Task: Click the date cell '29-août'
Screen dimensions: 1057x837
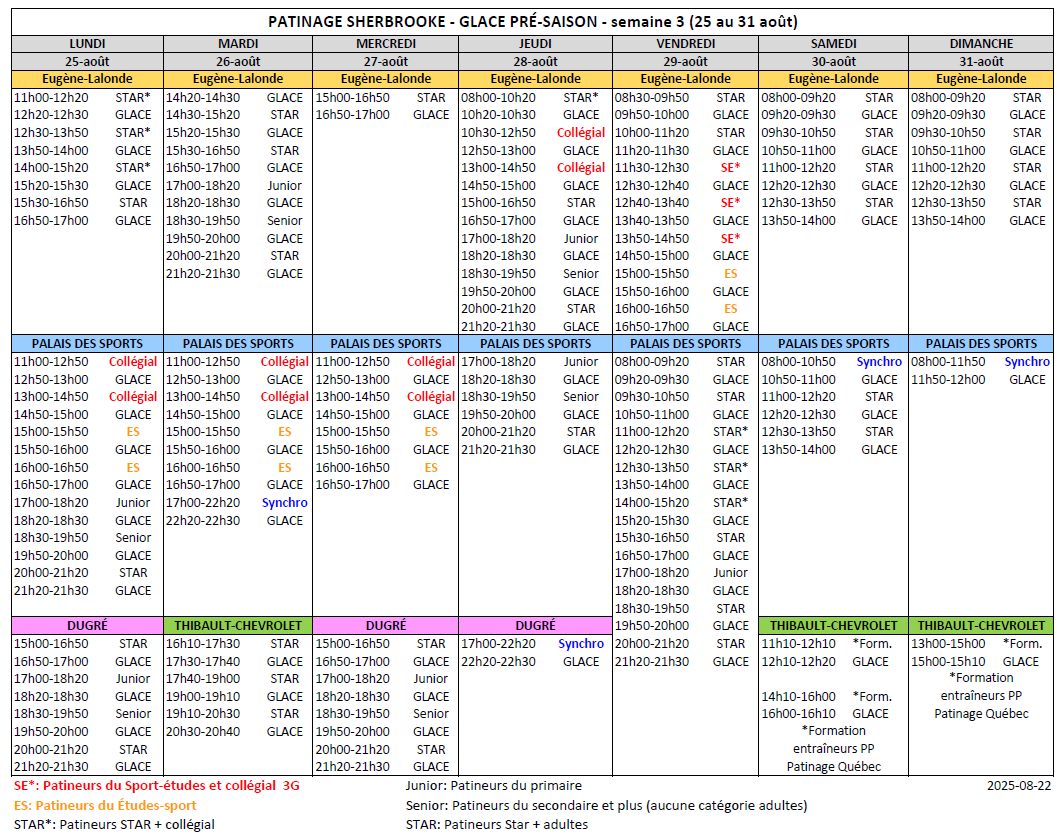Action: [x=686, y=61]
